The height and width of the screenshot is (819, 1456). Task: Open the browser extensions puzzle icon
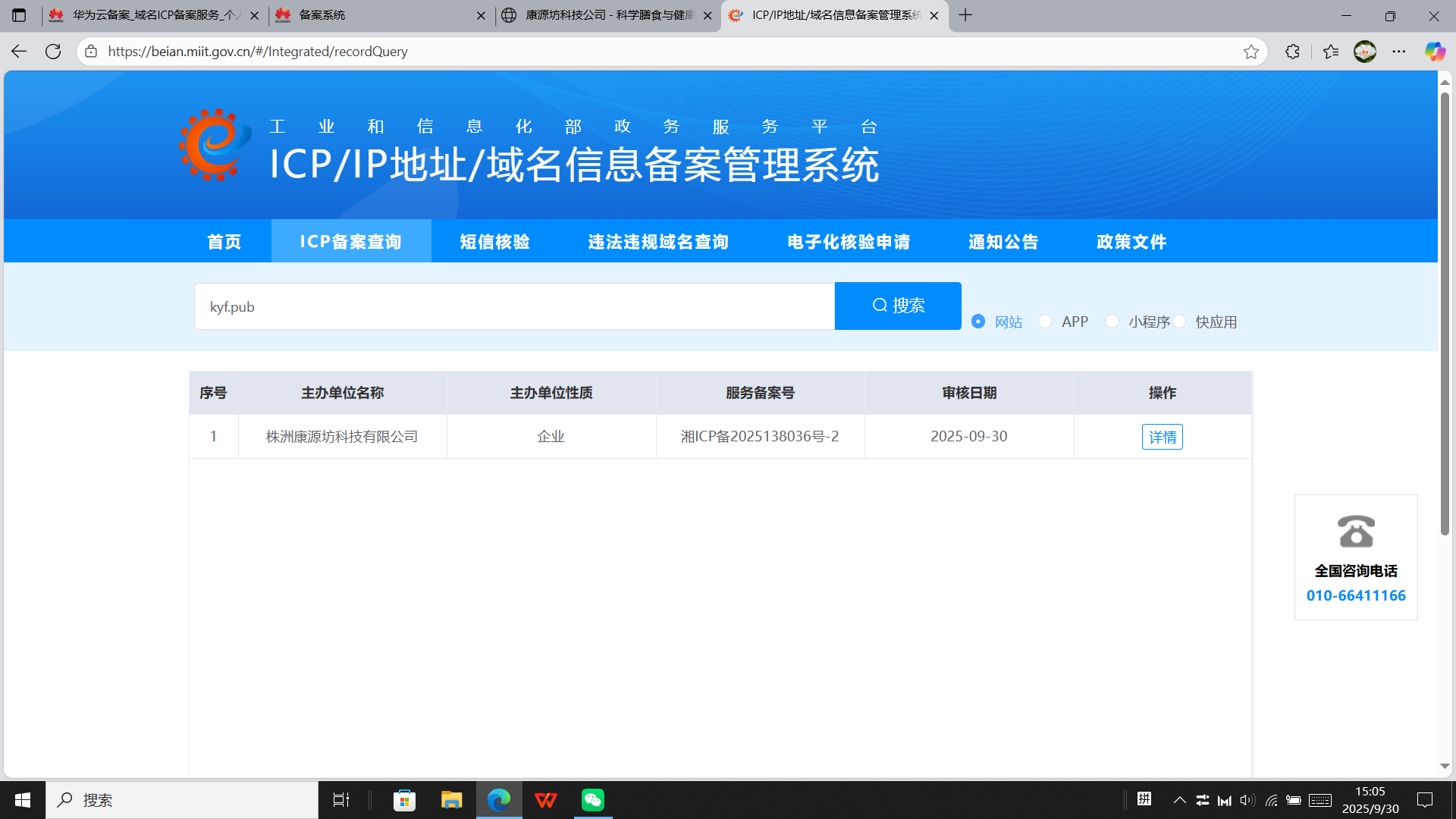(x=1293, y=52)
